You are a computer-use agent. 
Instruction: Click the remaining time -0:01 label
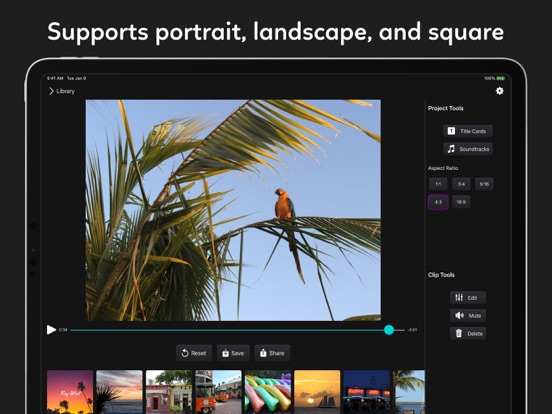(412, 330)
